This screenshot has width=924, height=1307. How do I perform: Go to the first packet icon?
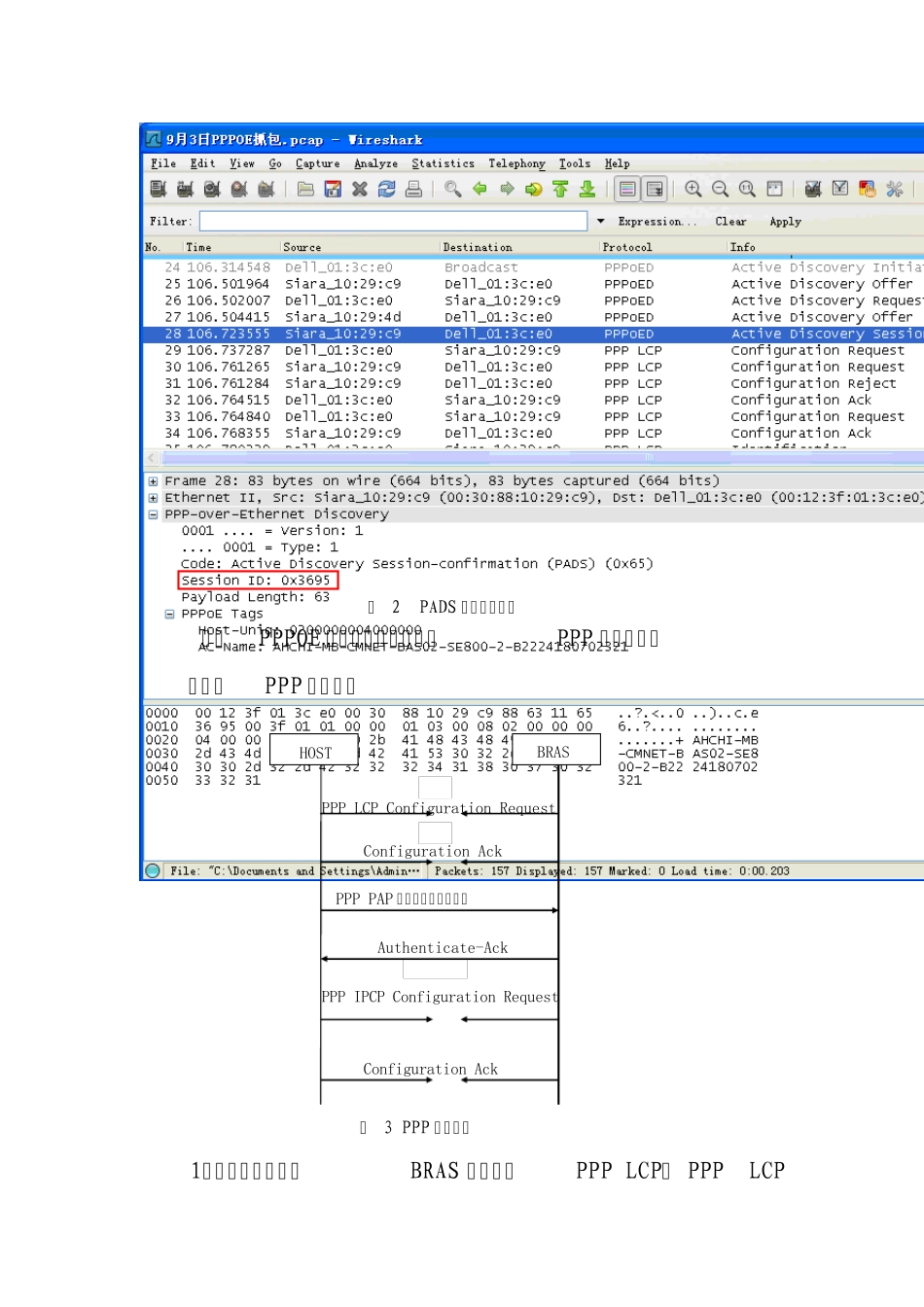point(560,189)
